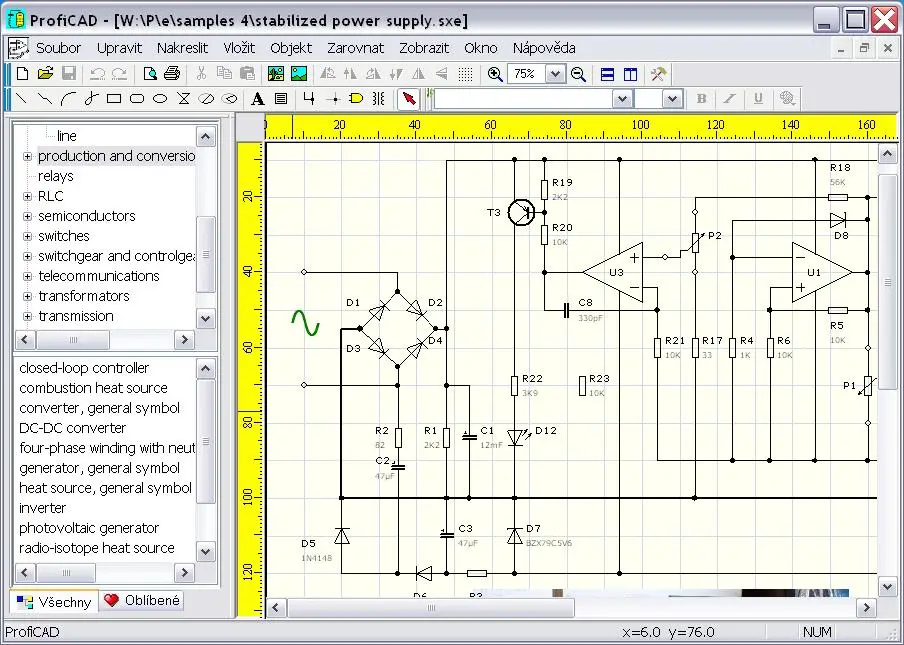Click the Print icon in toolbar
The image size is (904, 645).
tap(172, 74)
